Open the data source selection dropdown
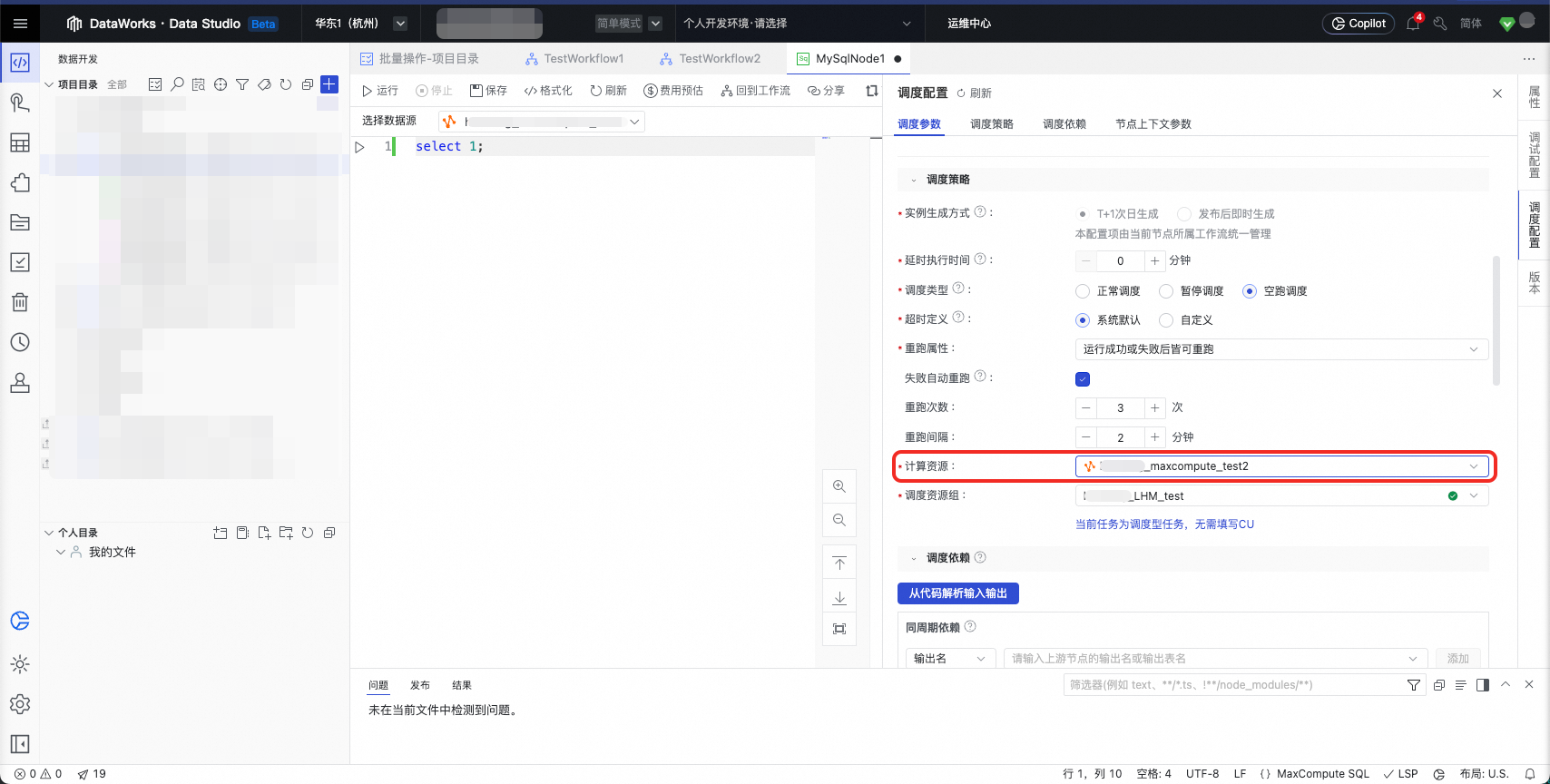 pos(541,122)
